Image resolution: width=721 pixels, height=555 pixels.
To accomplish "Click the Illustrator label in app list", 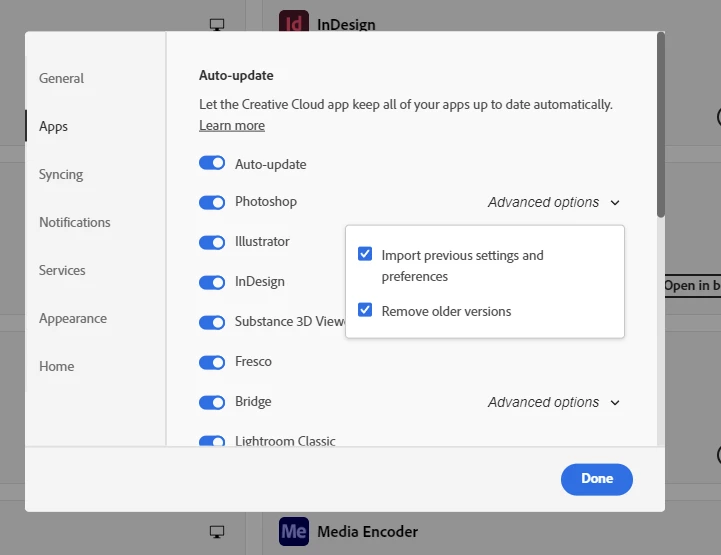I will [x=262, y=241].
